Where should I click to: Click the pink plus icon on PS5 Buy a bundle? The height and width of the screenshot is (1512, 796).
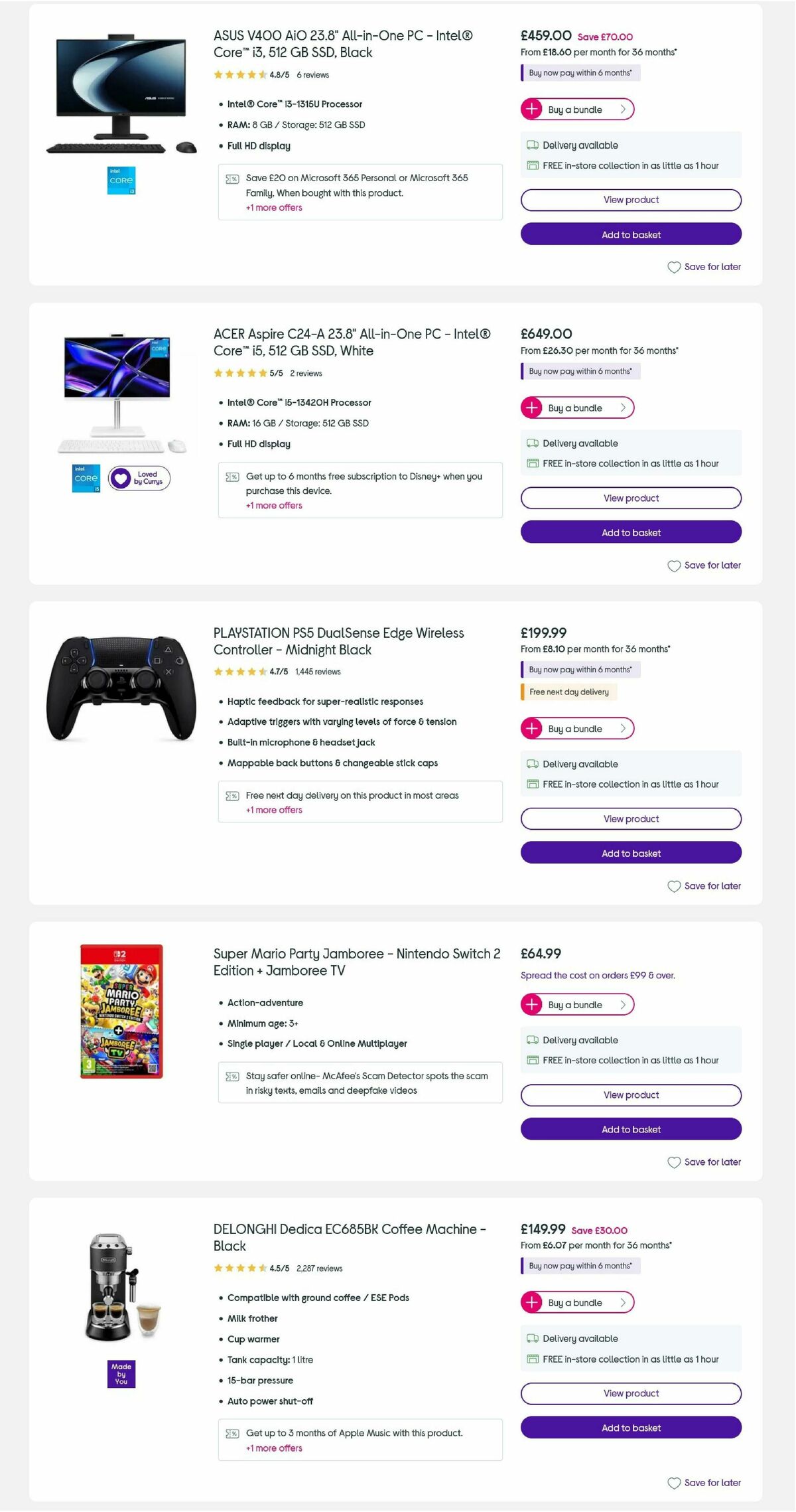click(x=532, y=728)
